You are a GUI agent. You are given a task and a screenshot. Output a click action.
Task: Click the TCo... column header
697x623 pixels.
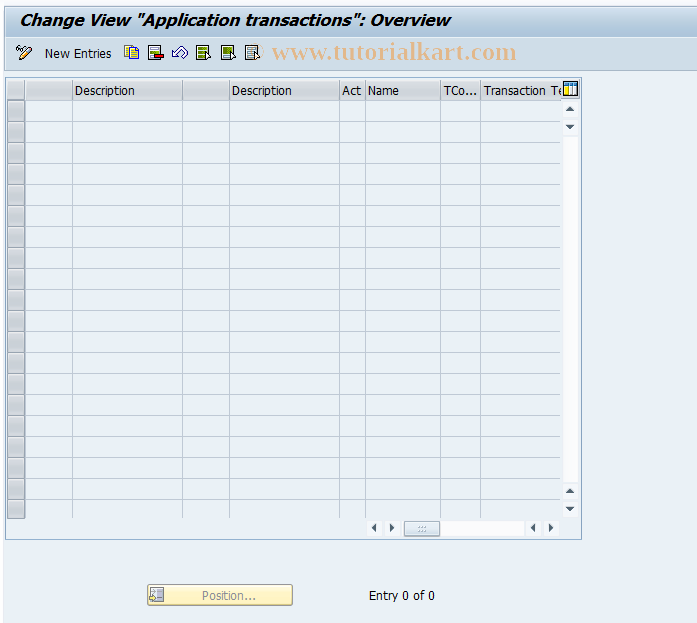(x=460, y=91)
